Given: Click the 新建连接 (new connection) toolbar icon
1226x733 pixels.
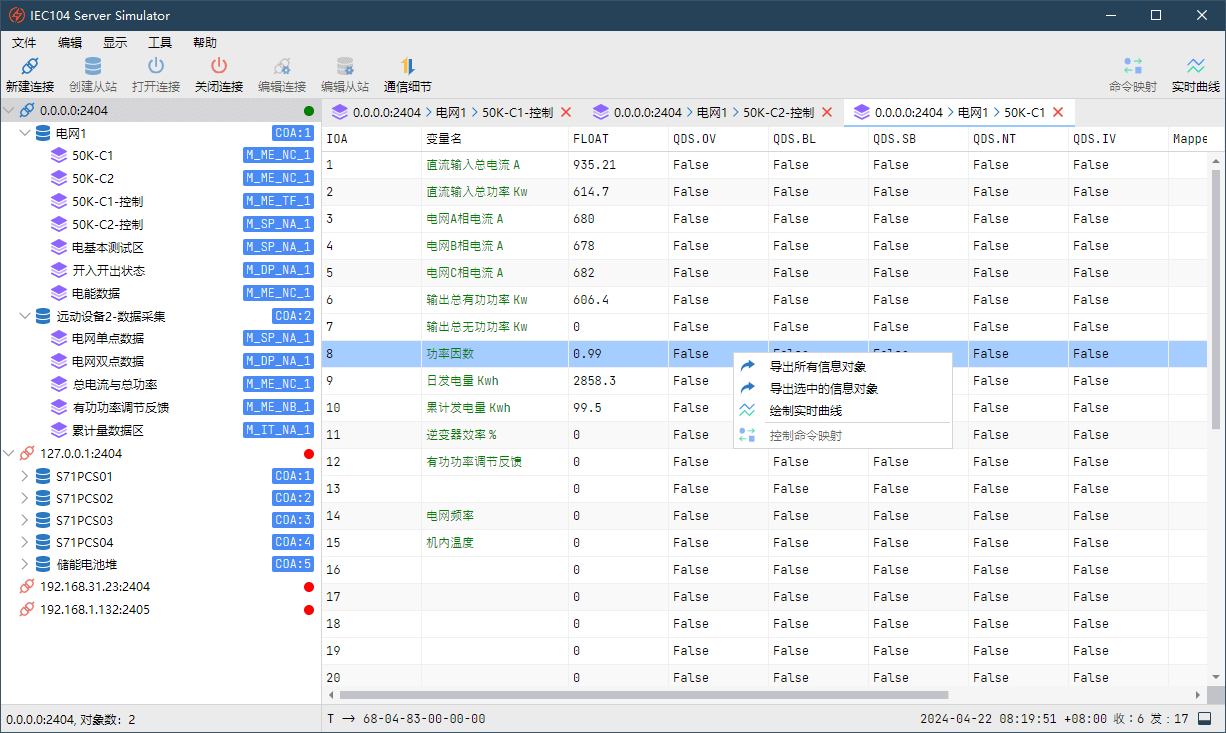Looking at the screenshot, I should 29,67.
